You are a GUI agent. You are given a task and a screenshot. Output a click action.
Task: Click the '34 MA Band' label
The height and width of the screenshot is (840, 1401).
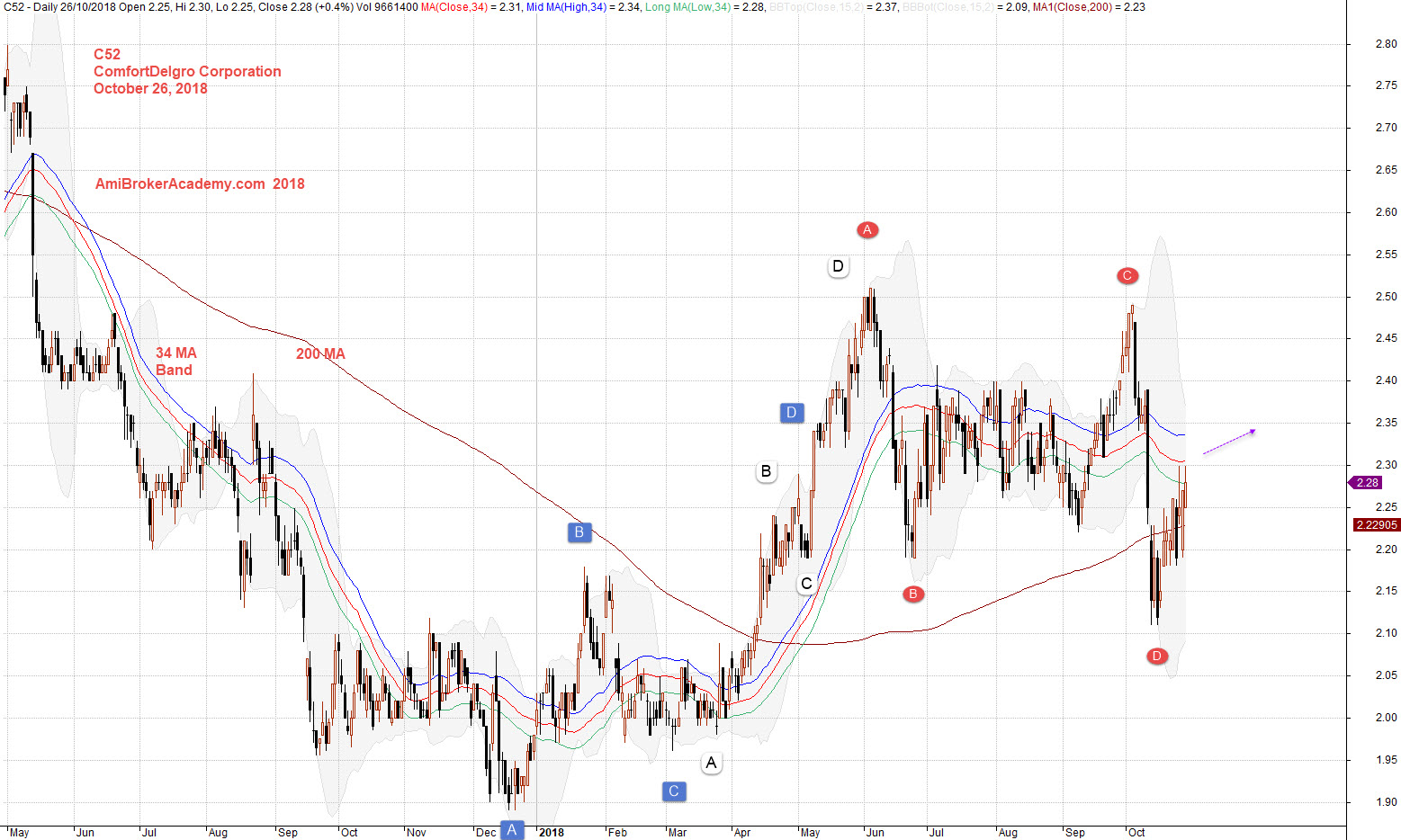[175, 362]
